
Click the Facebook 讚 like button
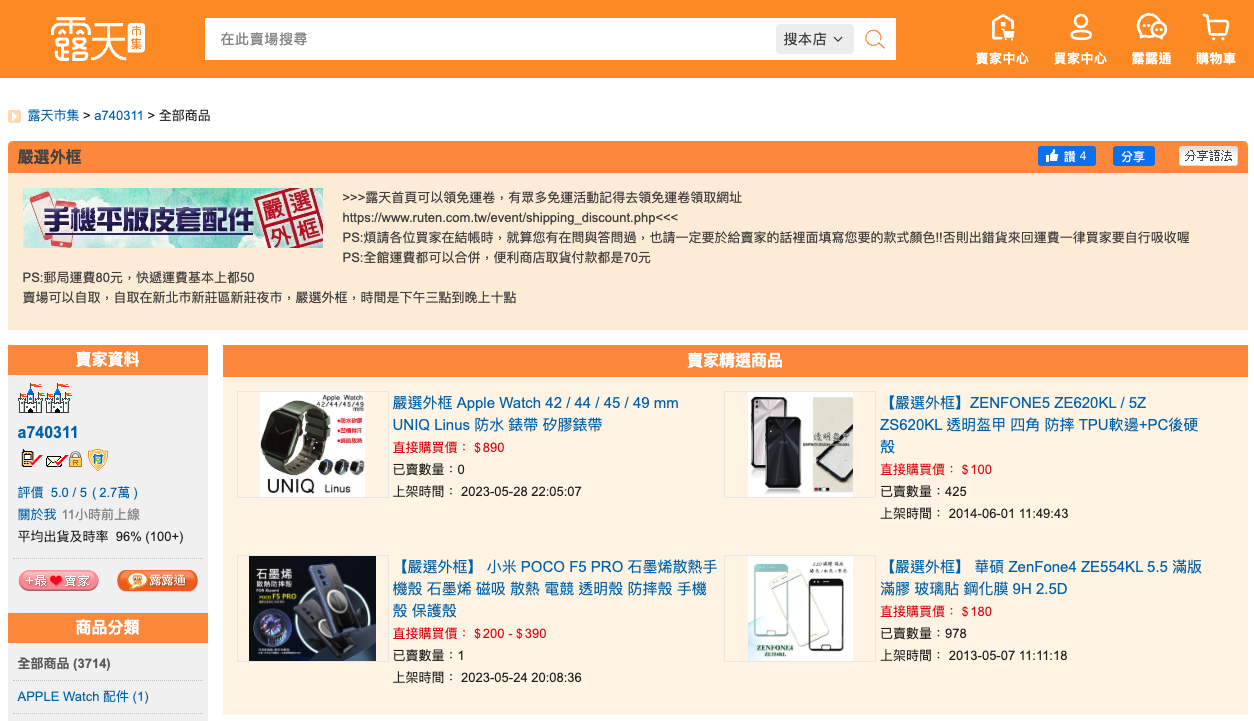point(1066,156)
